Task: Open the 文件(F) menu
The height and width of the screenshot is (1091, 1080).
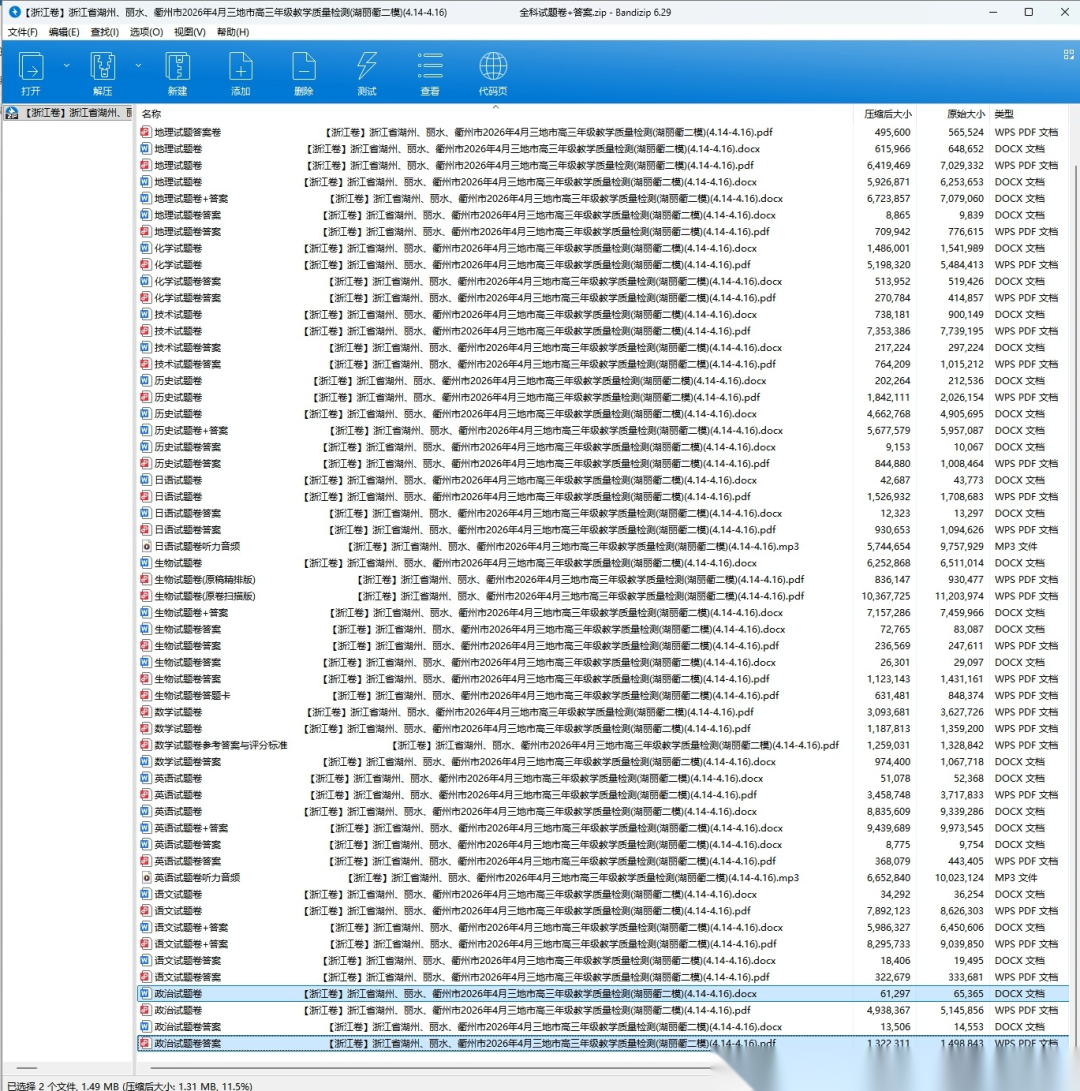Action: (22, 32)
